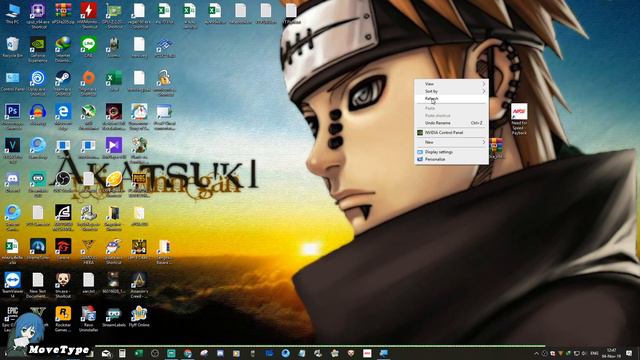640x360 pixels.
Task: Select the Internet Download Manager icon
Action: (63, 49)
